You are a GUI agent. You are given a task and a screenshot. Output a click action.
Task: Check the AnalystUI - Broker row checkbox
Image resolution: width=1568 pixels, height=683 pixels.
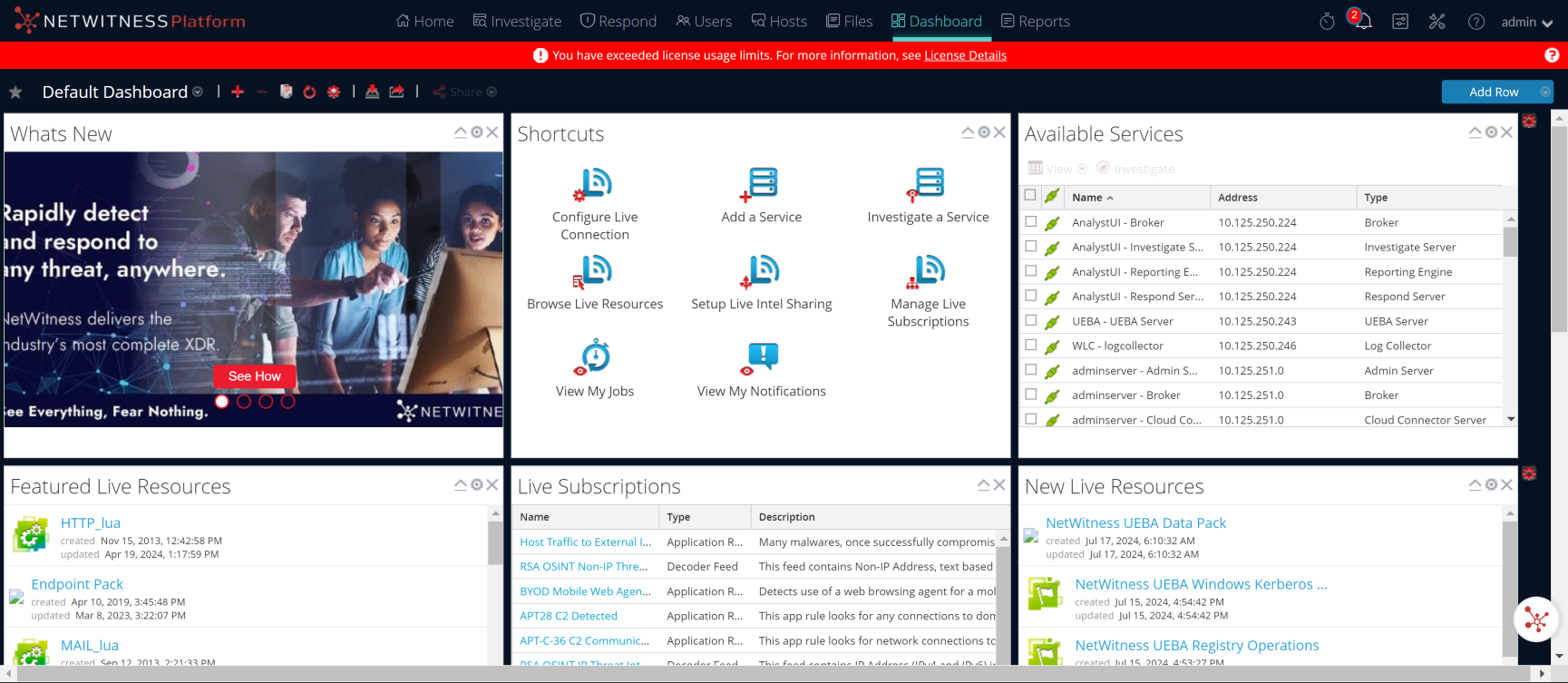(x=1030, y=221)
